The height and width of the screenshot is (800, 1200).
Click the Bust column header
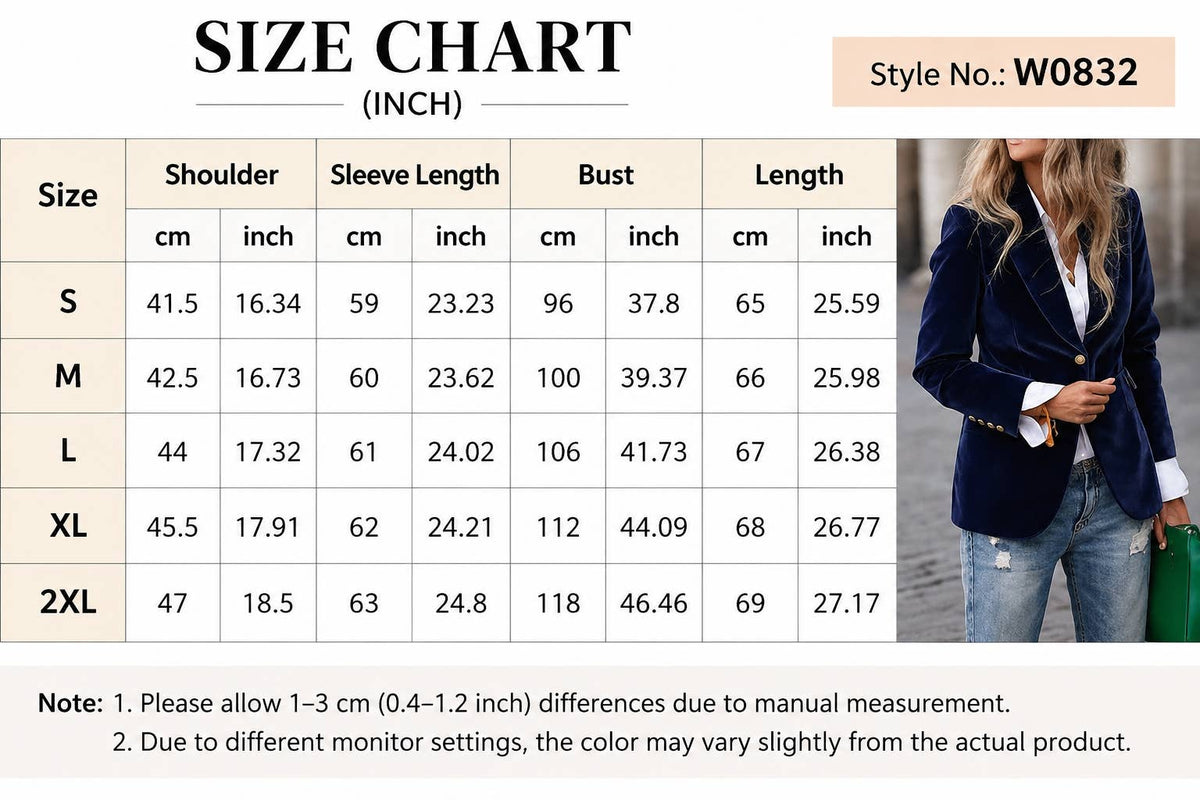(x=606, y=174)
